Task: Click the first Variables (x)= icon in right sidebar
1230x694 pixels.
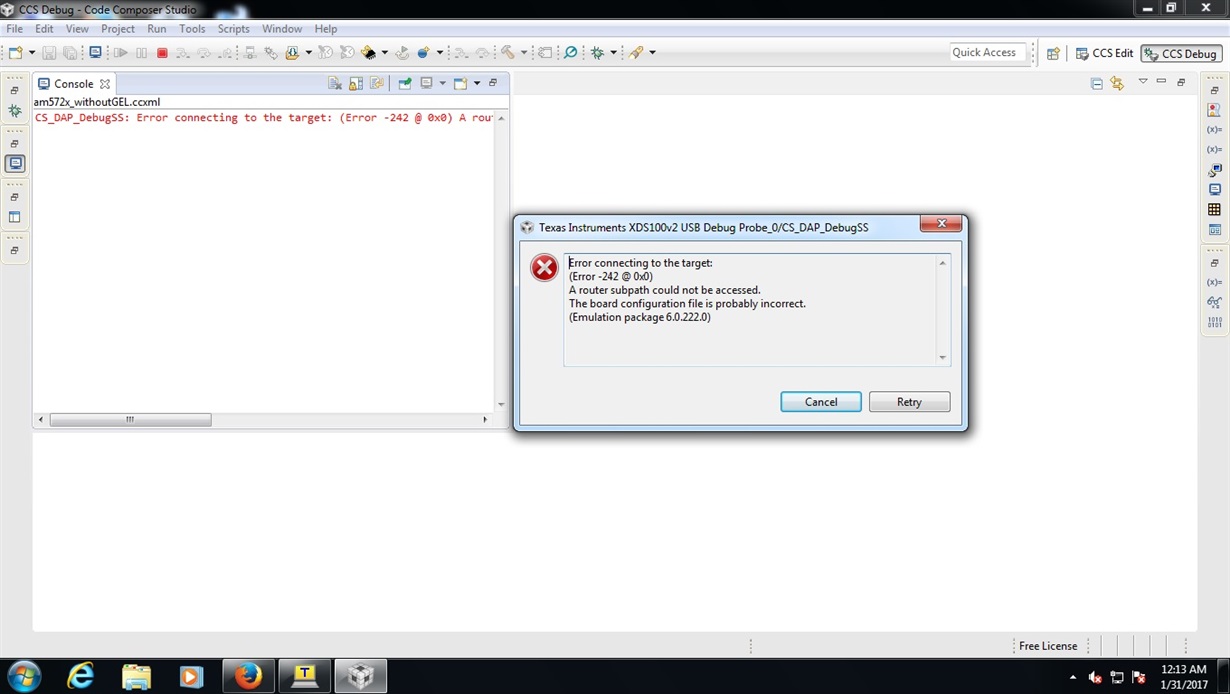Action: [1214, 129]
